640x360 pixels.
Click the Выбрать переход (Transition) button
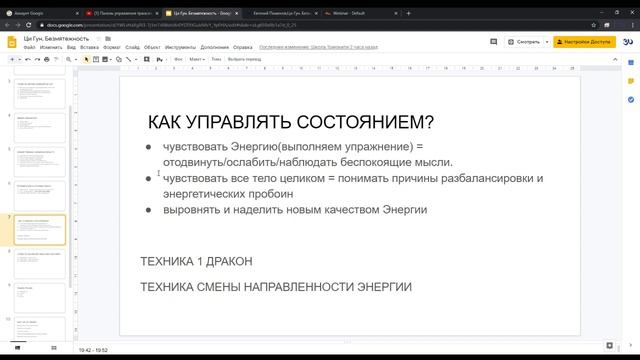click(x=244, y=59)
